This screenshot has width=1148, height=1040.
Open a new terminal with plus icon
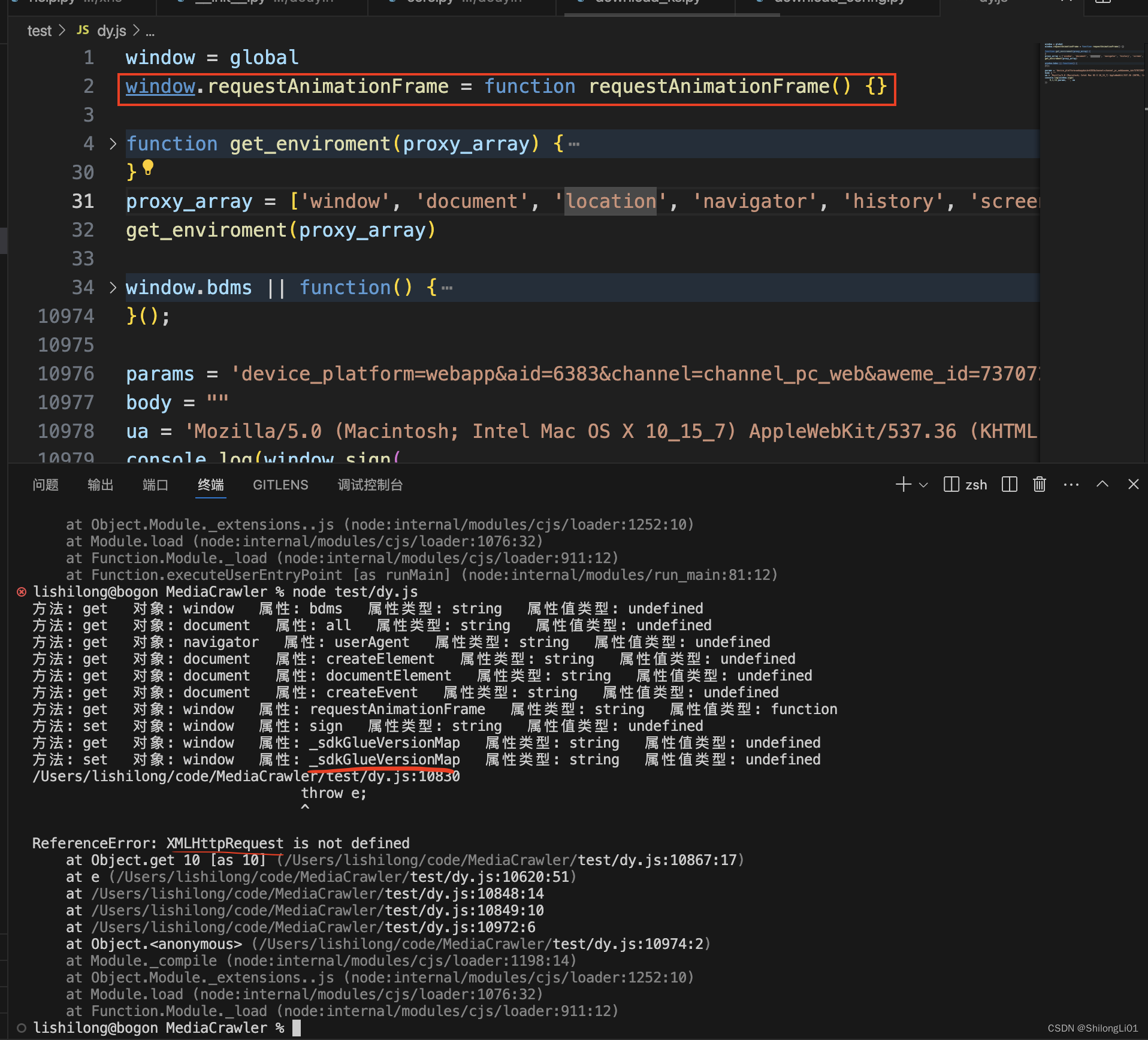pos(903,485)
